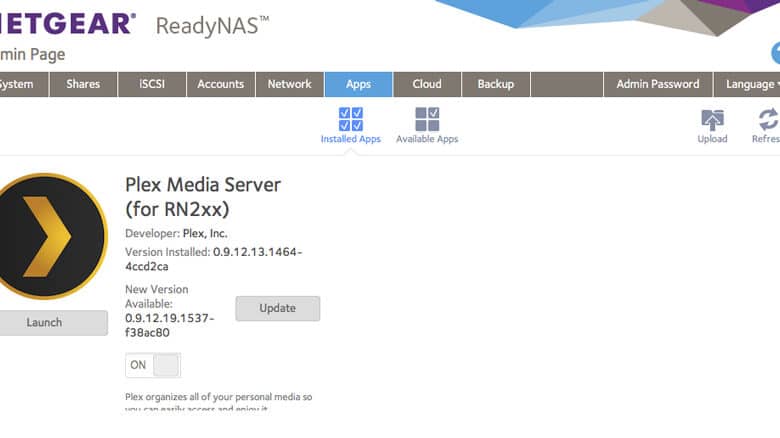
Task: Click the blue help icon
Action: (776, 53)
